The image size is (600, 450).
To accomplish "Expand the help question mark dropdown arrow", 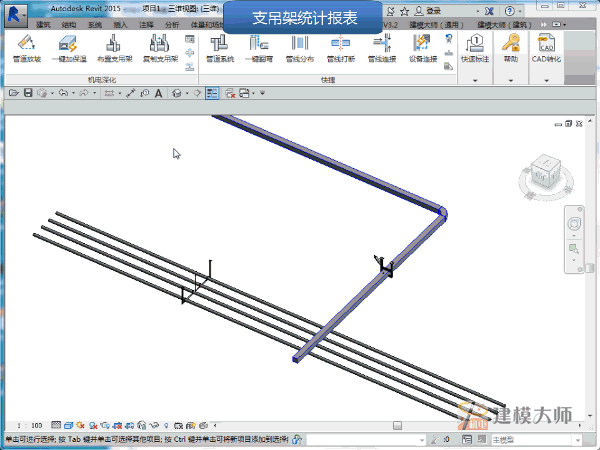I will 520,11.
